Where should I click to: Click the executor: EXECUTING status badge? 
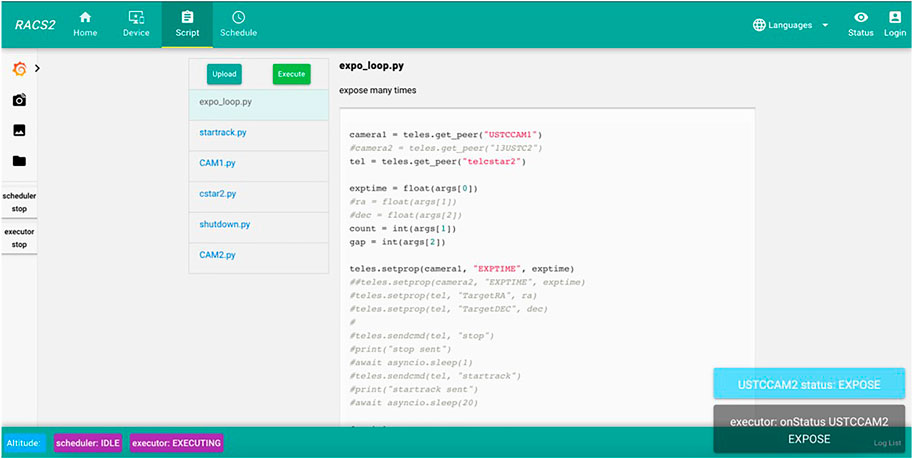pyautogui.click(x=177, y=442)
